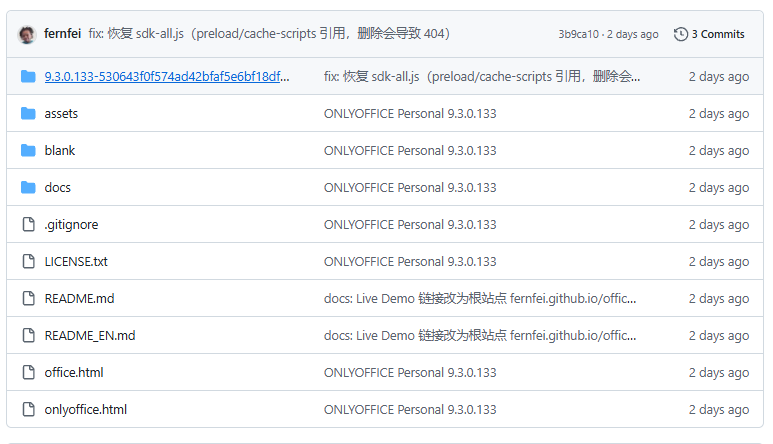
Task: Open the assets row commit 'ONLYOFFICE Personal 9.3.0.133'
Action: click(410, 113)
